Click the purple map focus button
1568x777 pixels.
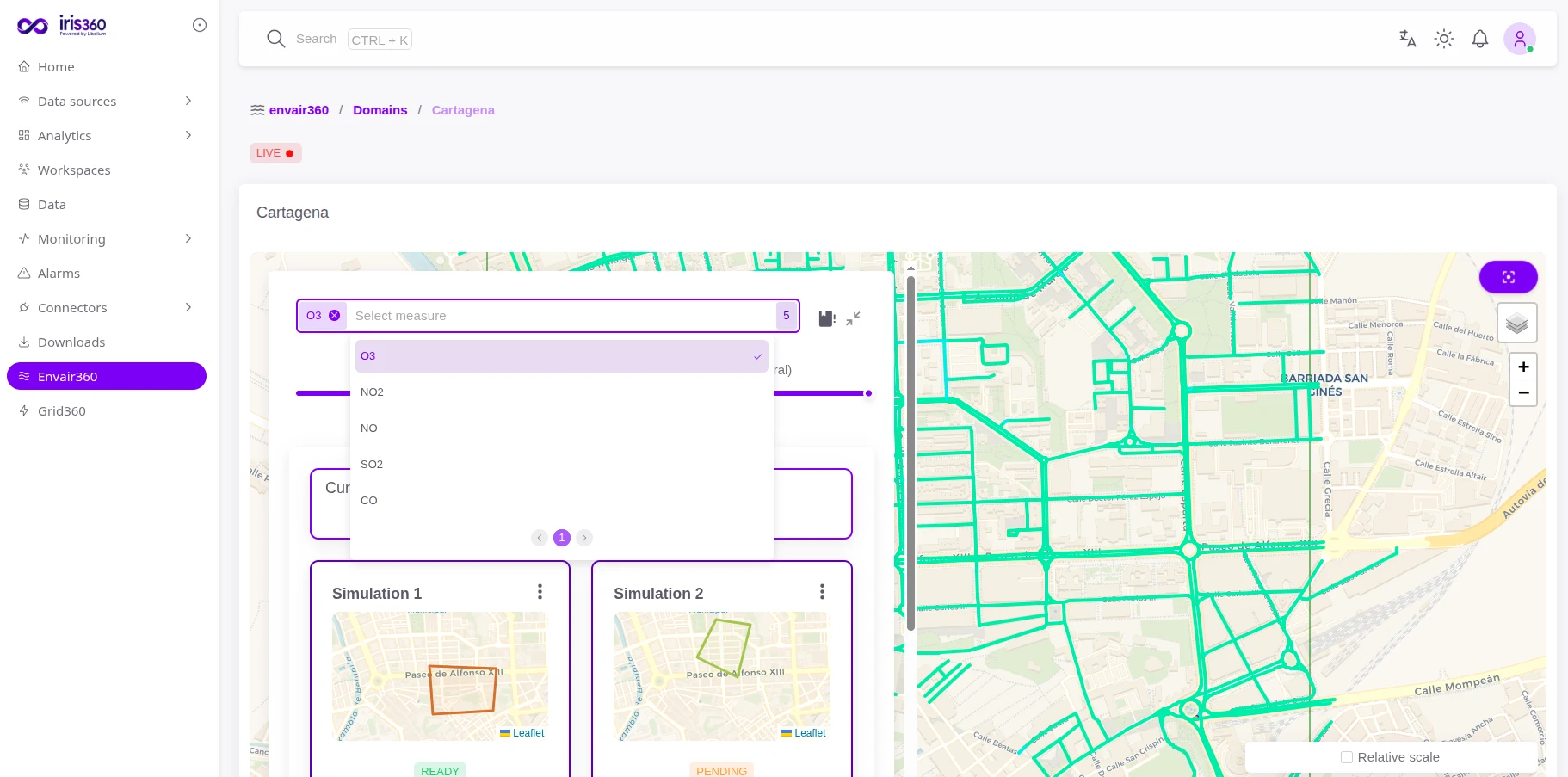[1508, 277]
